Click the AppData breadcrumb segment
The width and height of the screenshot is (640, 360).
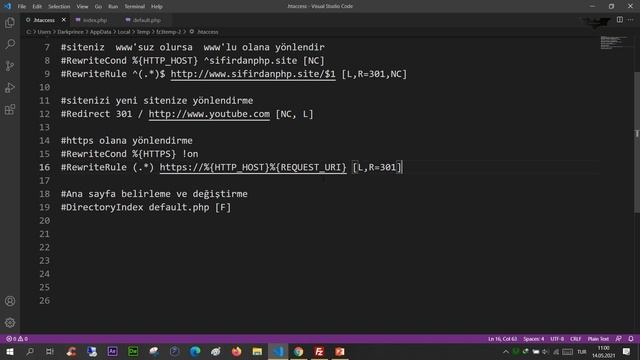coord(100,32)
